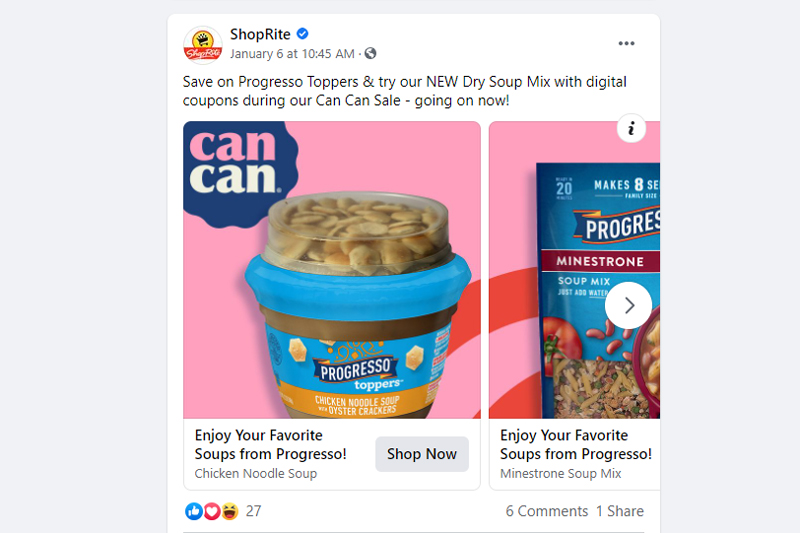This screenshot has width=800, height=533.
Task: Open the 27 reactions count
Action: click(x=254, y=511)
